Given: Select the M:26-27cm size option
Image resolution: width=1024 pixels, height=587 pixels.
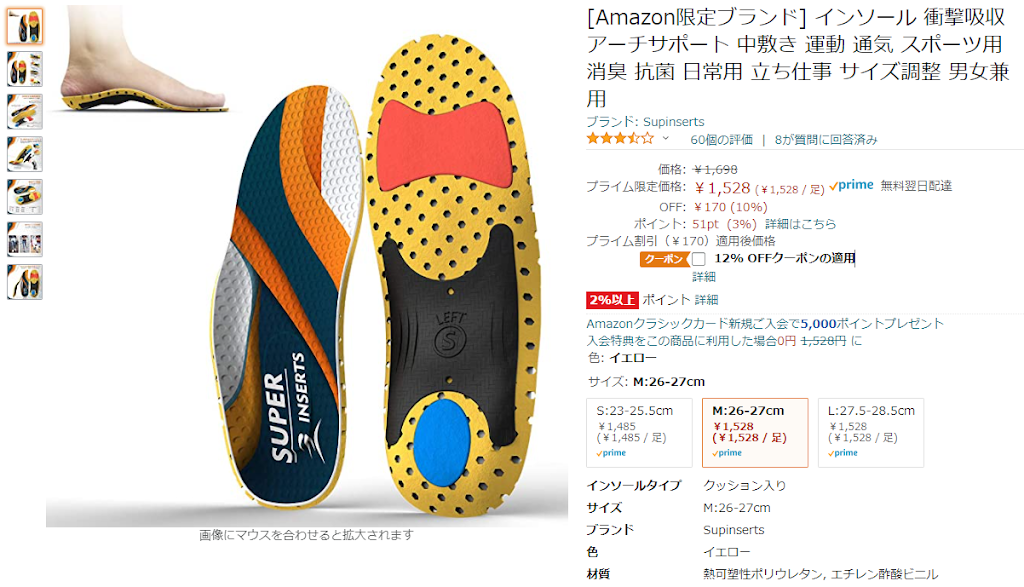Looking at the screenshot, I should click(755, 433).
